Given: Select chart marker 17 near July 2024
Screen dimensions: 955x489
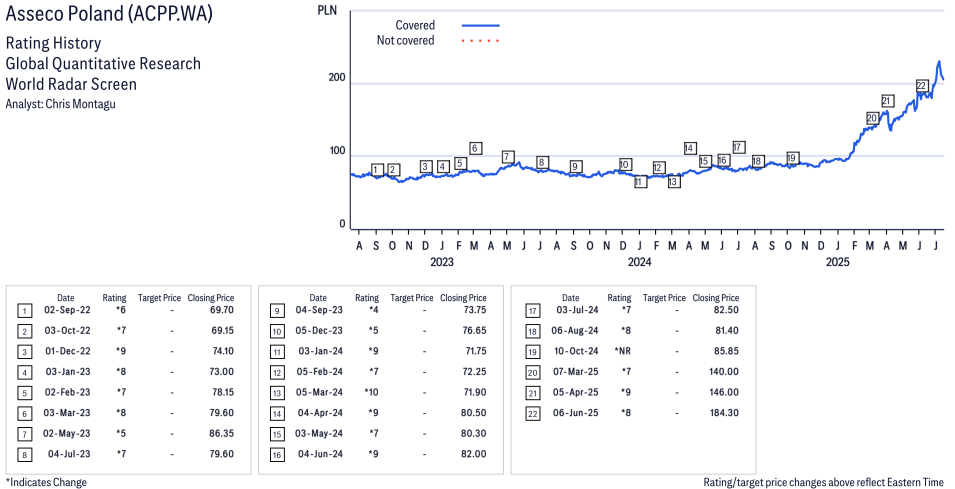Looking at the screenshot, I should coord(738,147).
